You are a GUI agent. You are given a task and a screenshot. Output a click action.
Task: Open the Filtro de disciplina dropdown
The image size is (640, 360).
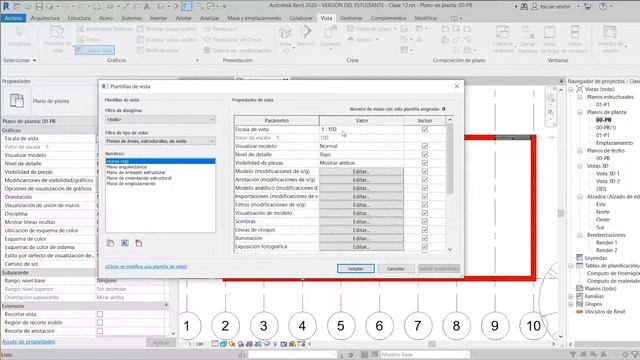point(160,120)
